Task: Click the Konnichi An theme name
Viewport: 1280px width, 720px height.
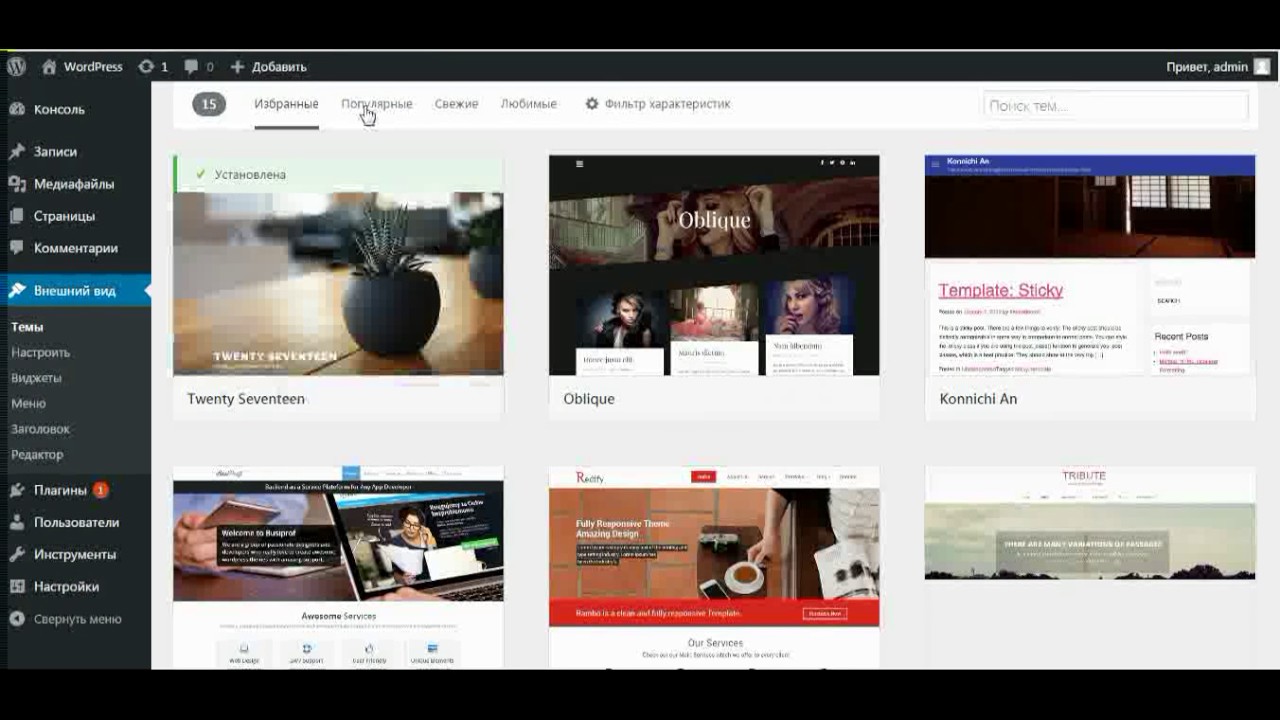Action: (x=978, y=399)
